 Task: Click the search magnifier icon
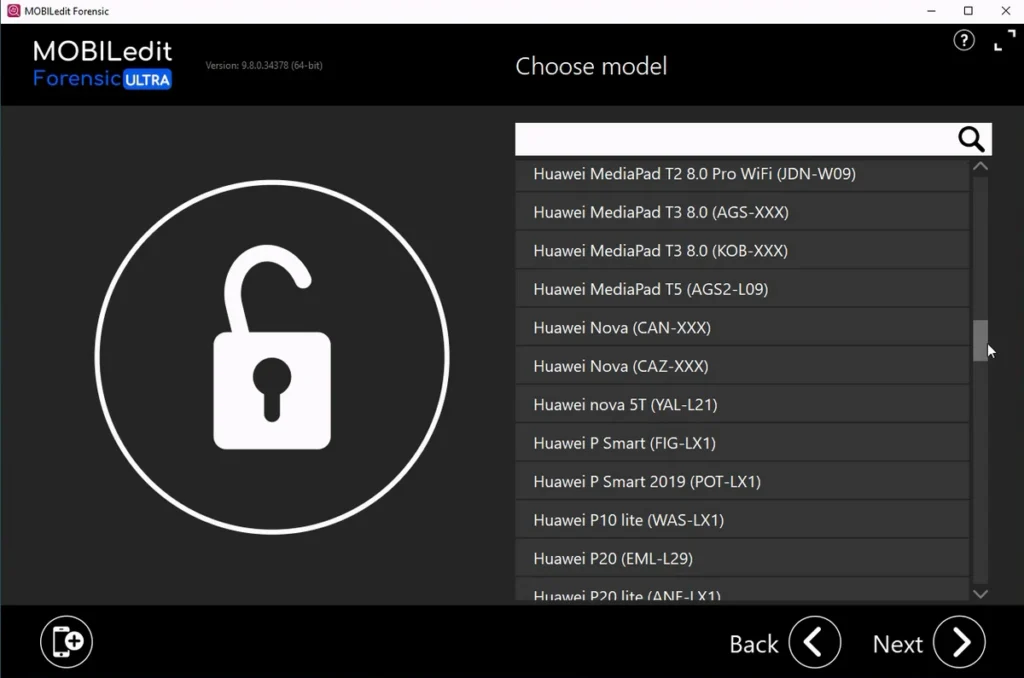[970, 139]
